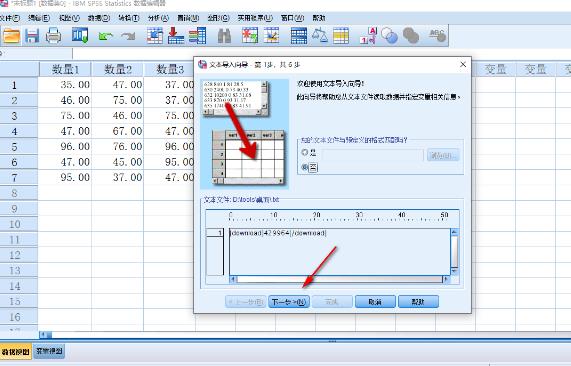Open the 视图(V) menu
571x366 pixels.
tap(69, 18)
